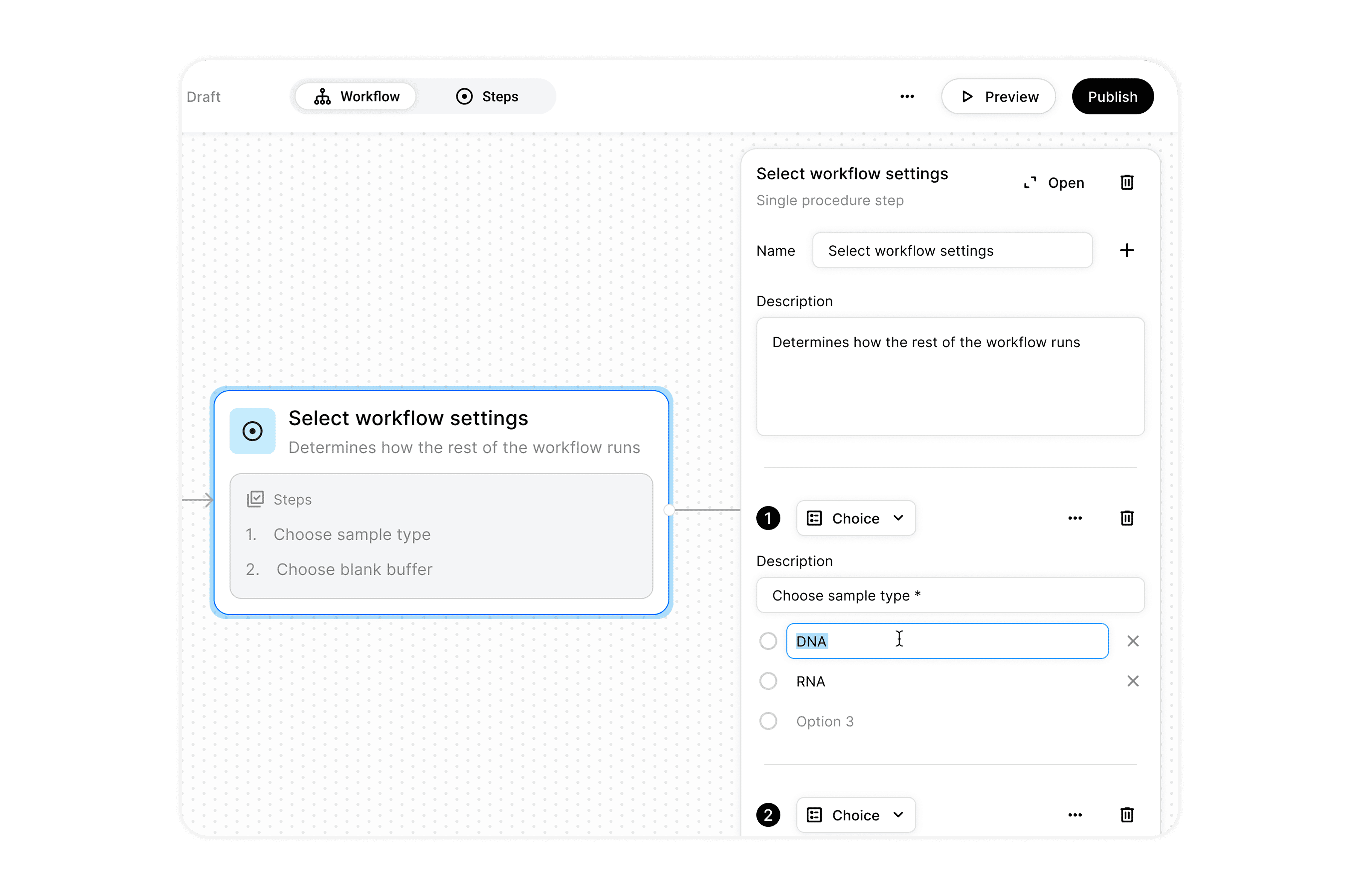Click the plus icon next to Name field
Screen dimensions: 1360x896
pyautogui.click(x=1126, y=250)
